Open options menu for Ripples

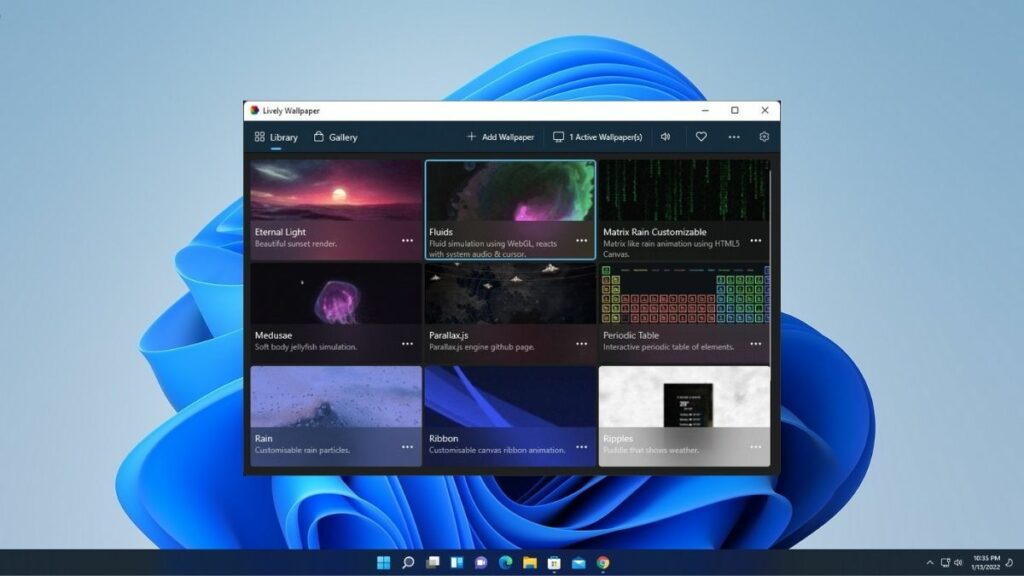click(x=756, y=447)
